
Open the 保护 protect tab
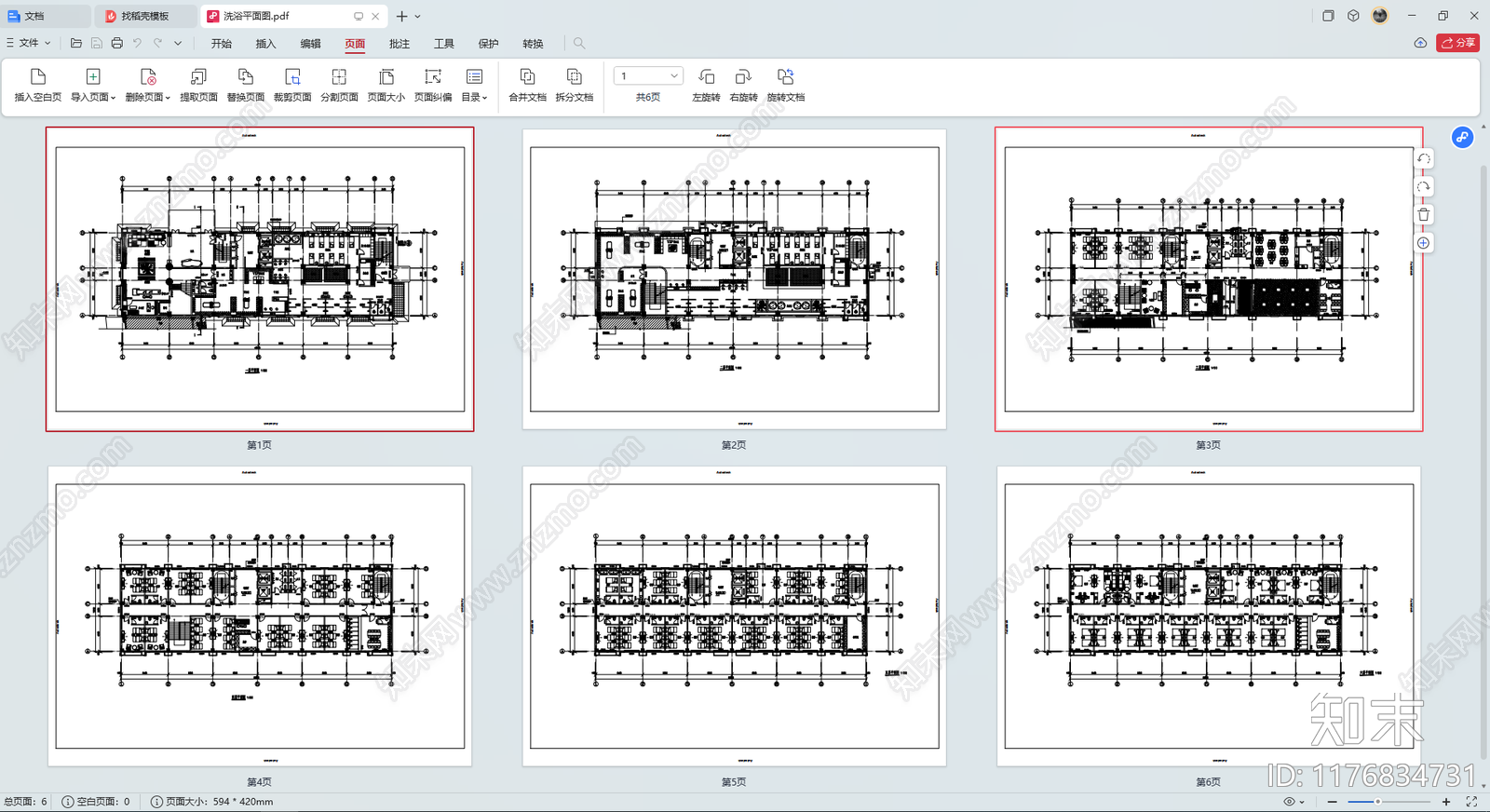click(x=489, y=44)
